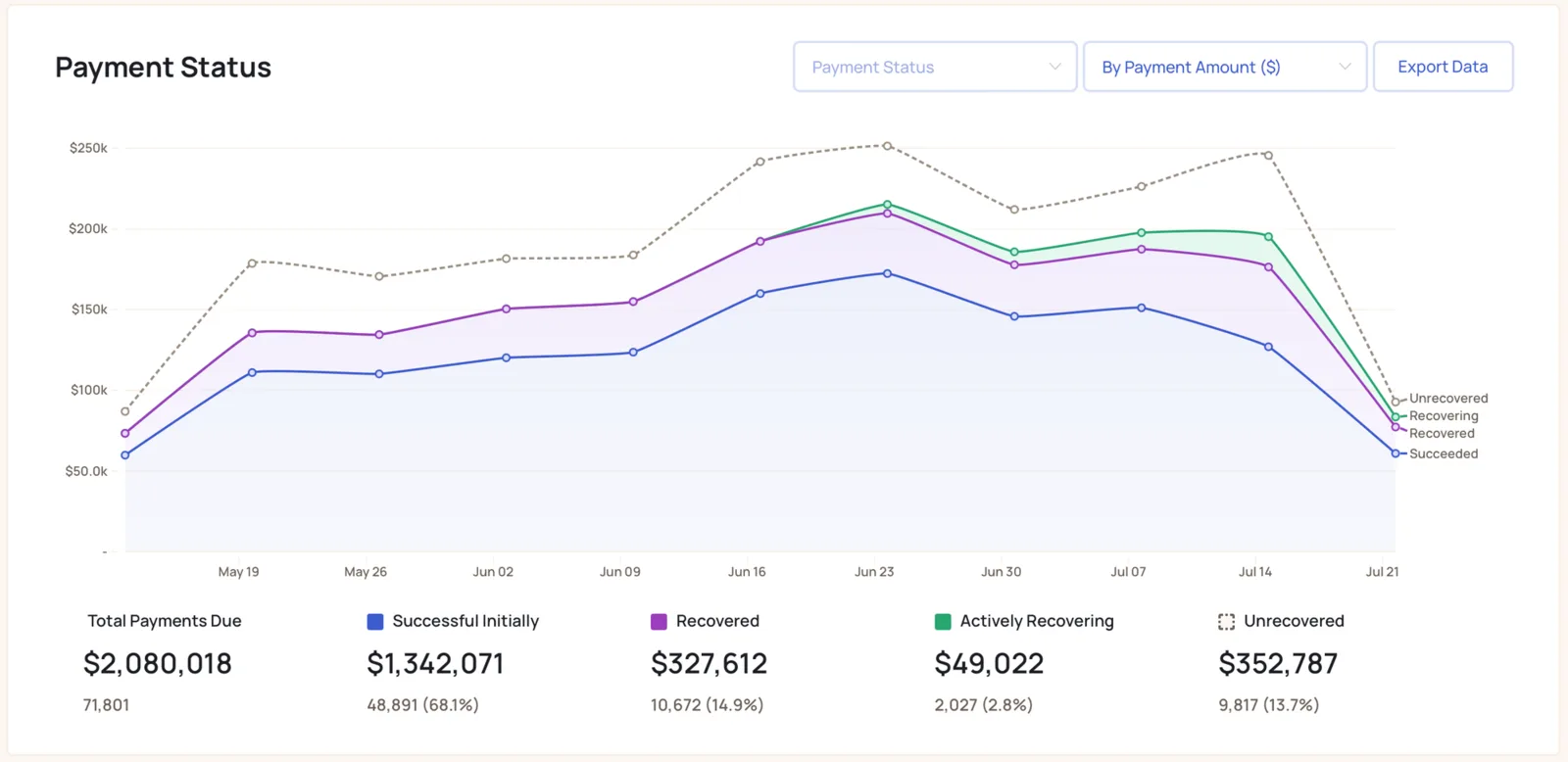Click the dashed Unrecovered legend icon

pos(1226,621)
